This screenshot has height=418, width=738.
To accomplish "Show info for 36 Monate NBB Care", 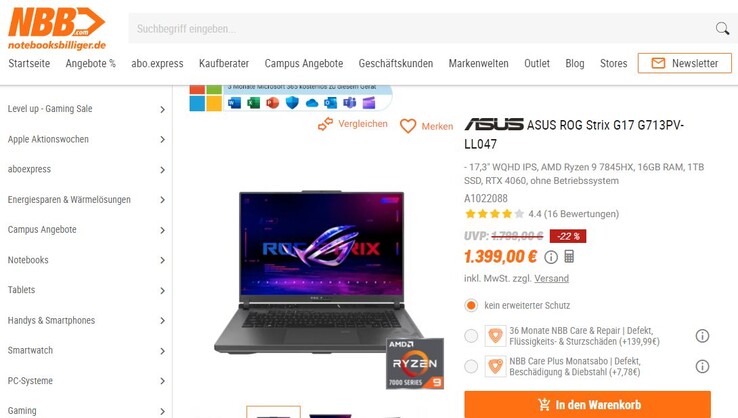I will pyautogui.click(x=702, y=336).
